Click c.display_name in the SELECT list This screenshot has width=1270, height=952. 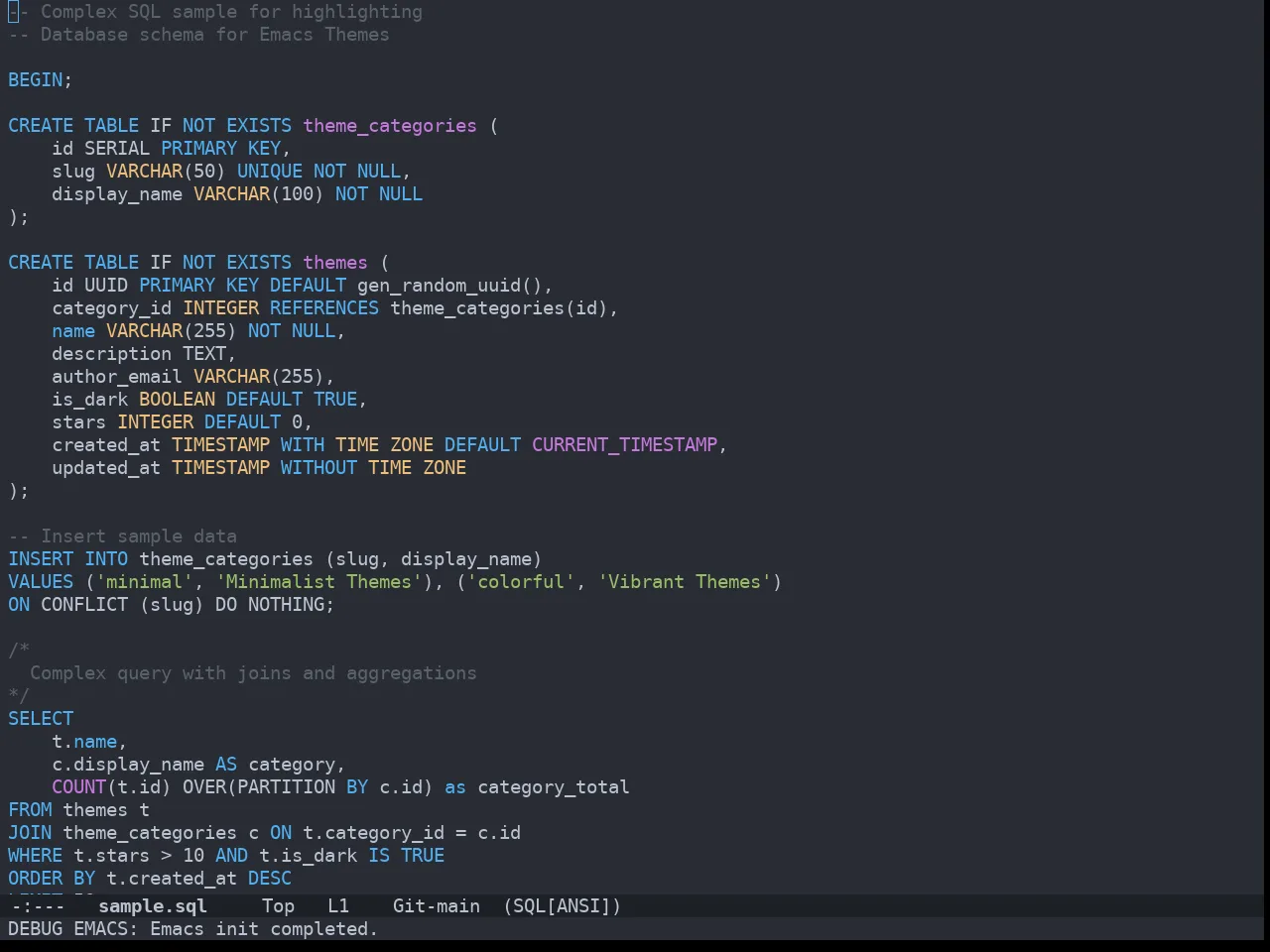pos(128,765)
